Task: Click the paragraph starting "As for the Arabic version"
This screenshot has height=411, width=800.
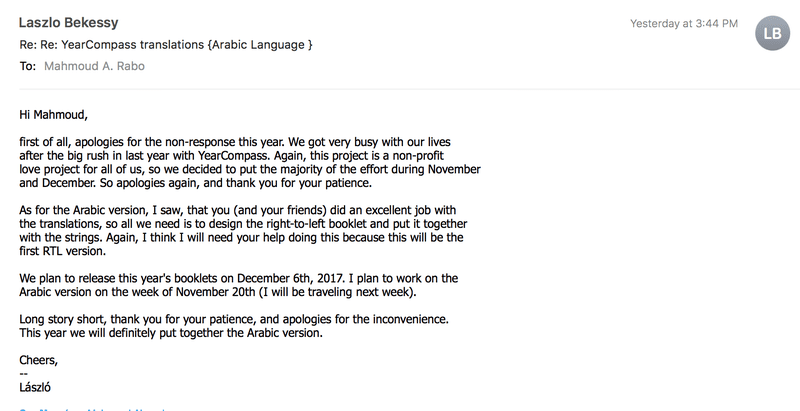Action: click(239, 229)
